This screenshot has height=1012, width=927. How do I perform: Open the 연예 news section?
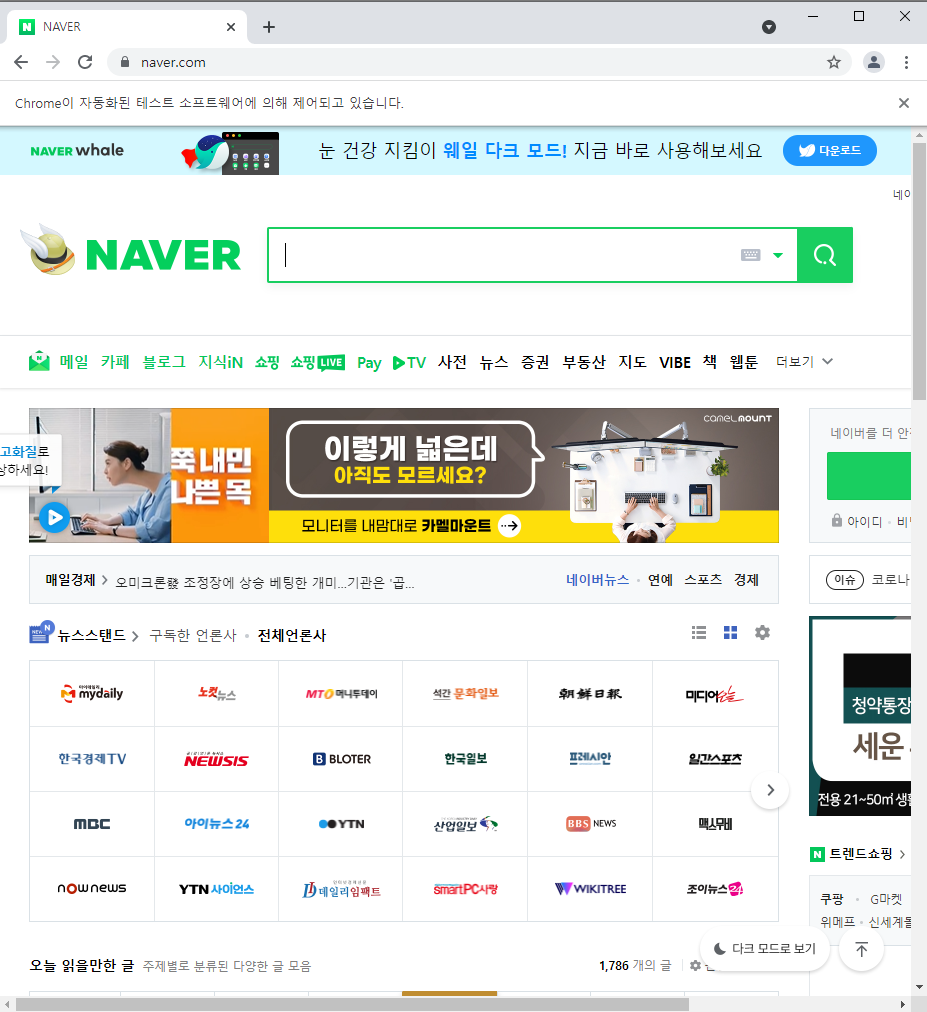click(660, 580)
